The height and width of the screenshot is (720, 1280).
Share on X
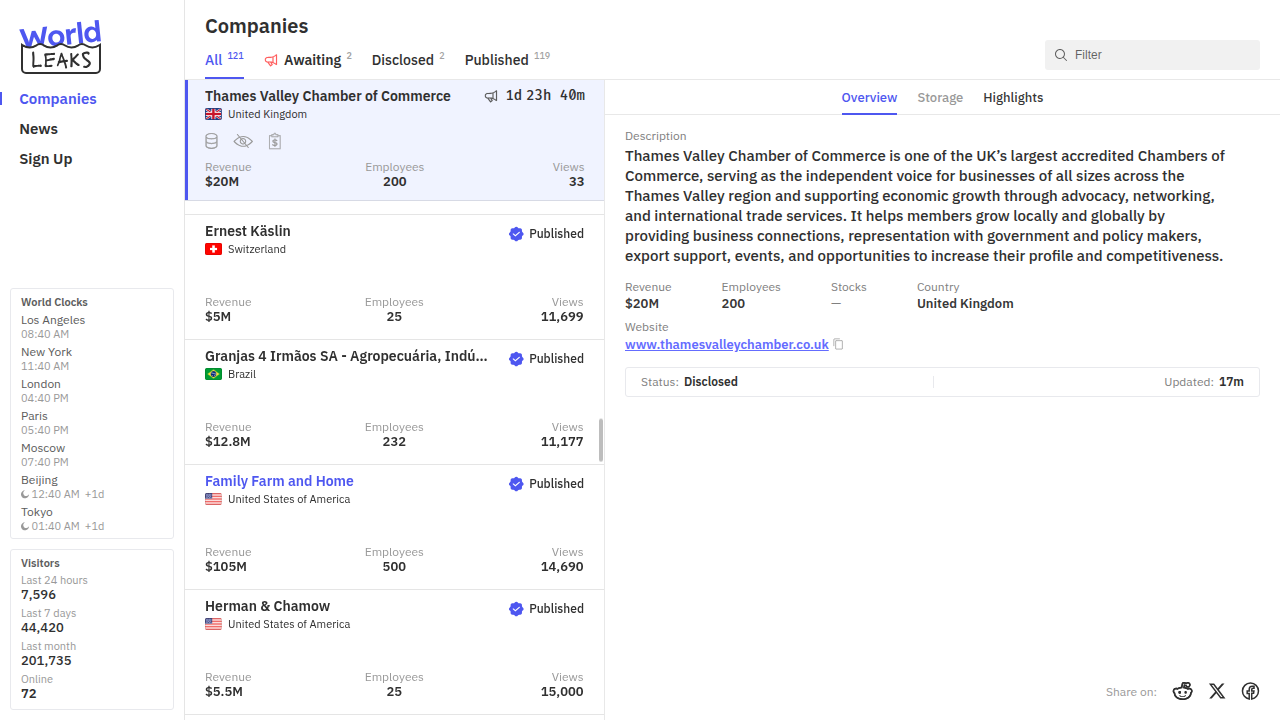pos(1216,691)
